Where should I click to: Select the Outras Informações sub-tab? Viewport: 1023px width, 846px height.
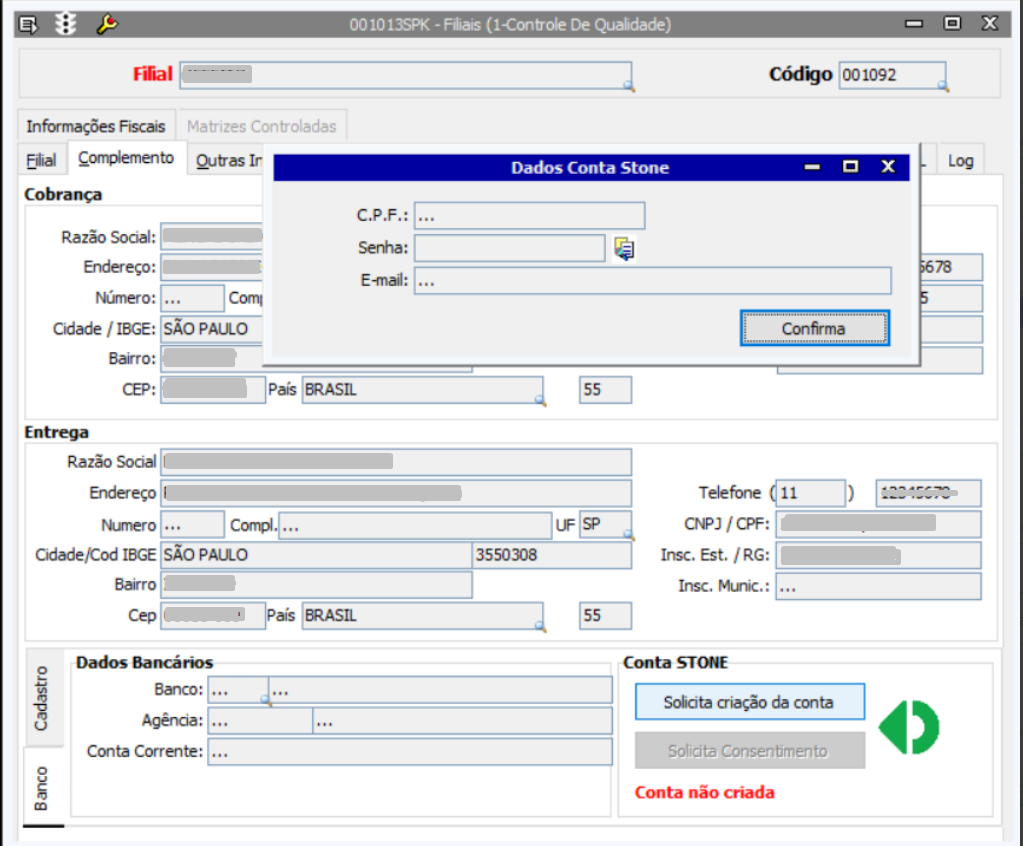point(228,160)
